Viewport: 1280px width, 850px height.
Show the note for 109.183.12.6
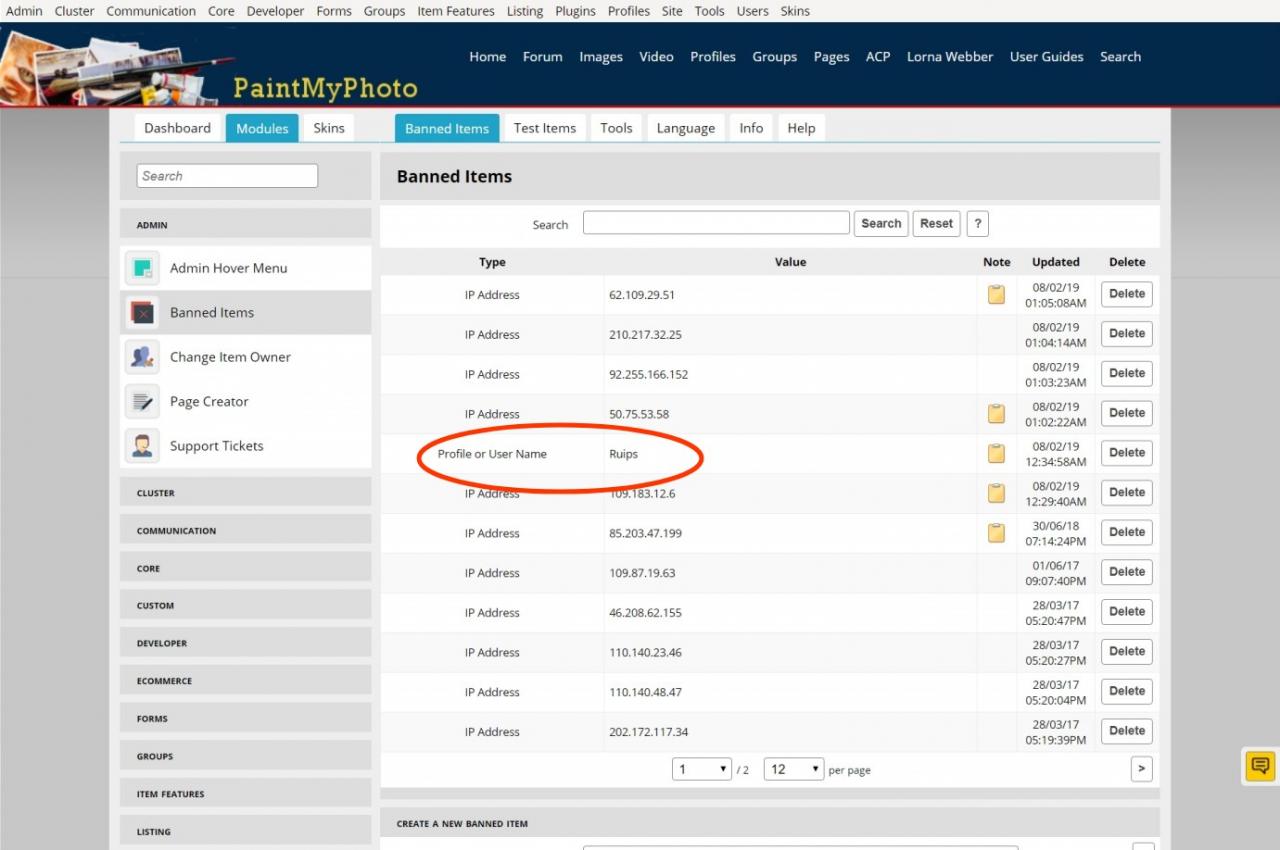(996, 493)
